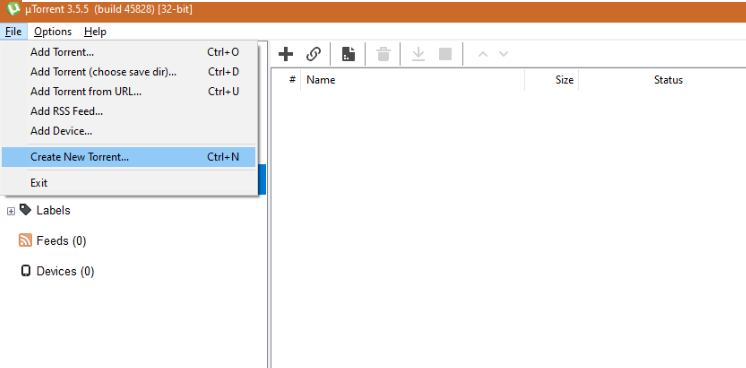Click the Start download arrow icon
This screenshot has width=746, height=368.
pyautogui.click(x=418, y=54)
